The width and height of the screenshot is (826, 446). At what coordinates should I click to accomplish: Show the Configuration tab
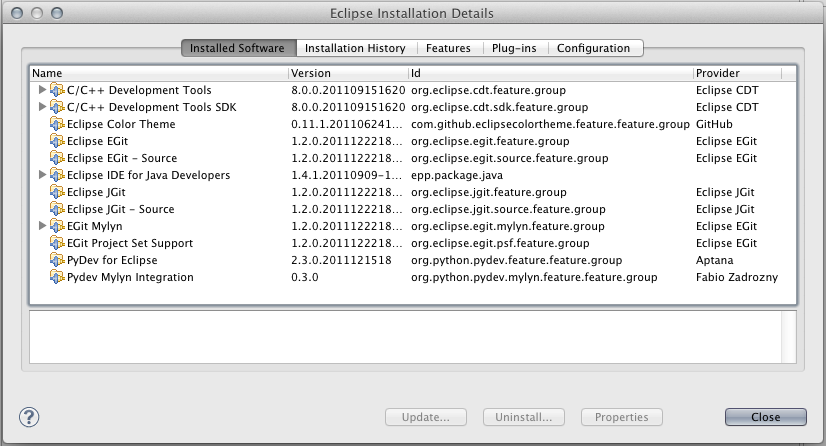pyautogui.click(x=593, y=48)
